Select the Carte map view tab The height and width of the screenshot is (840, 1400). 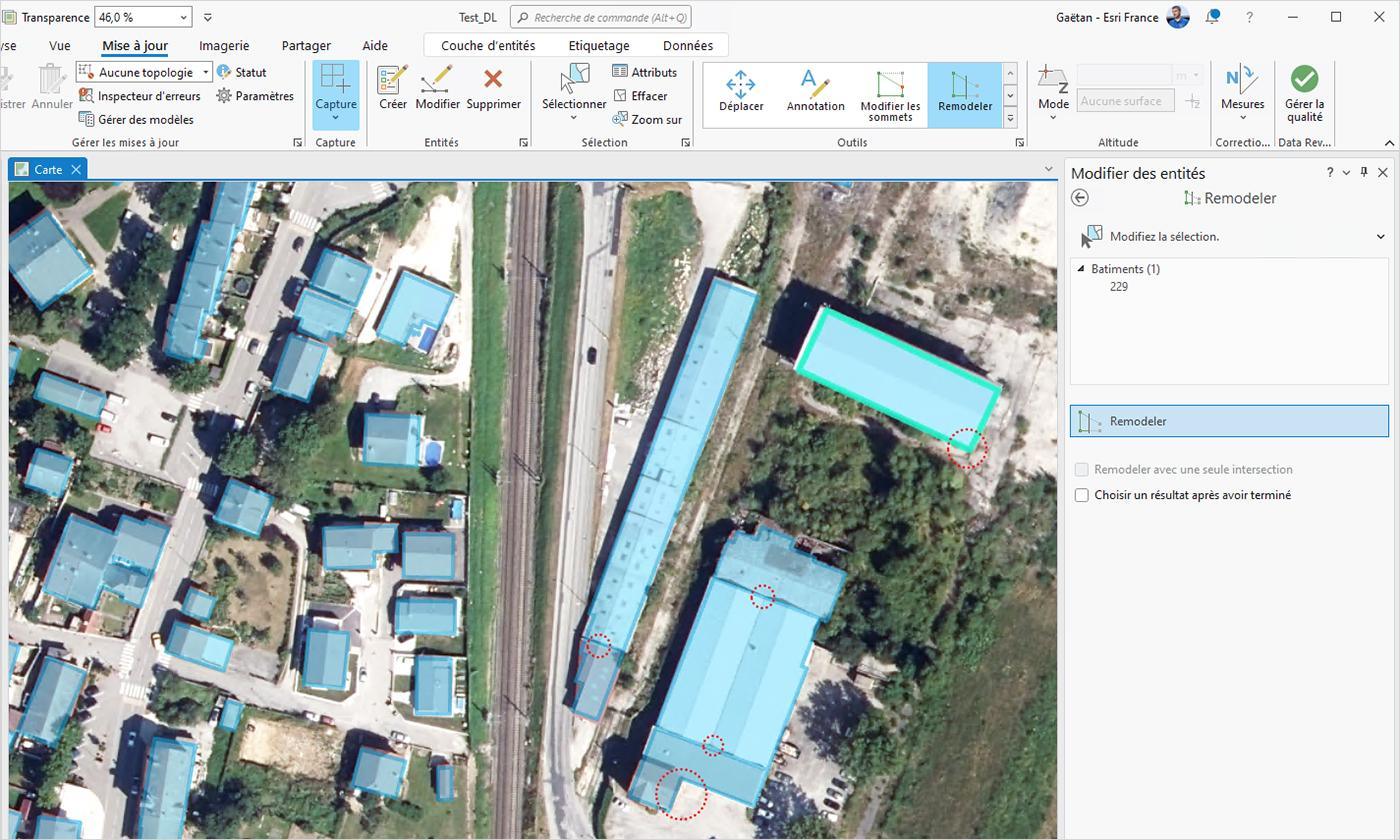pos(48,169)
